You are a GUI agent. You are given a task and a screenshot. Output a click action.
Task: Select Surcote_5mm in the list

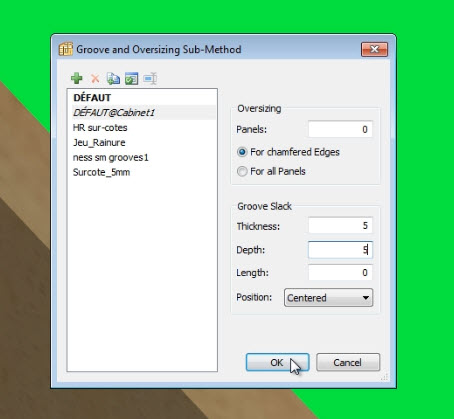click(101, 172)
